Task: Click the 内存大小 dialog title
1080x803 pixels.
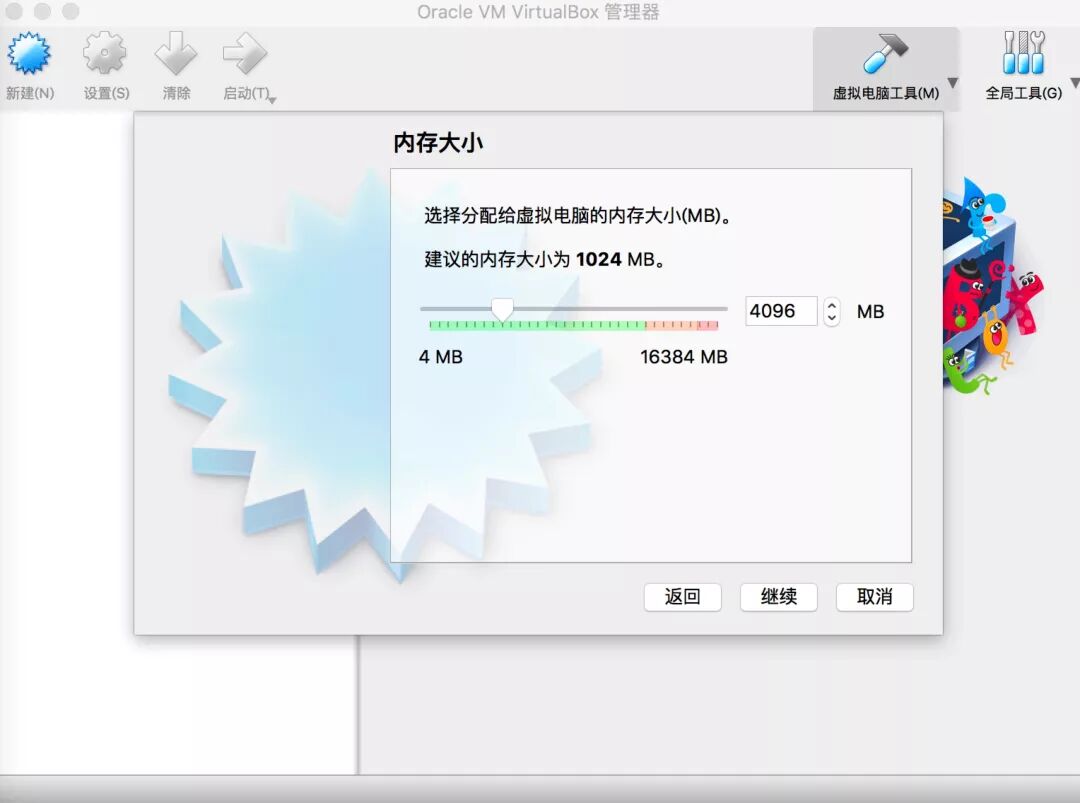Action: (x=436, y=141)
